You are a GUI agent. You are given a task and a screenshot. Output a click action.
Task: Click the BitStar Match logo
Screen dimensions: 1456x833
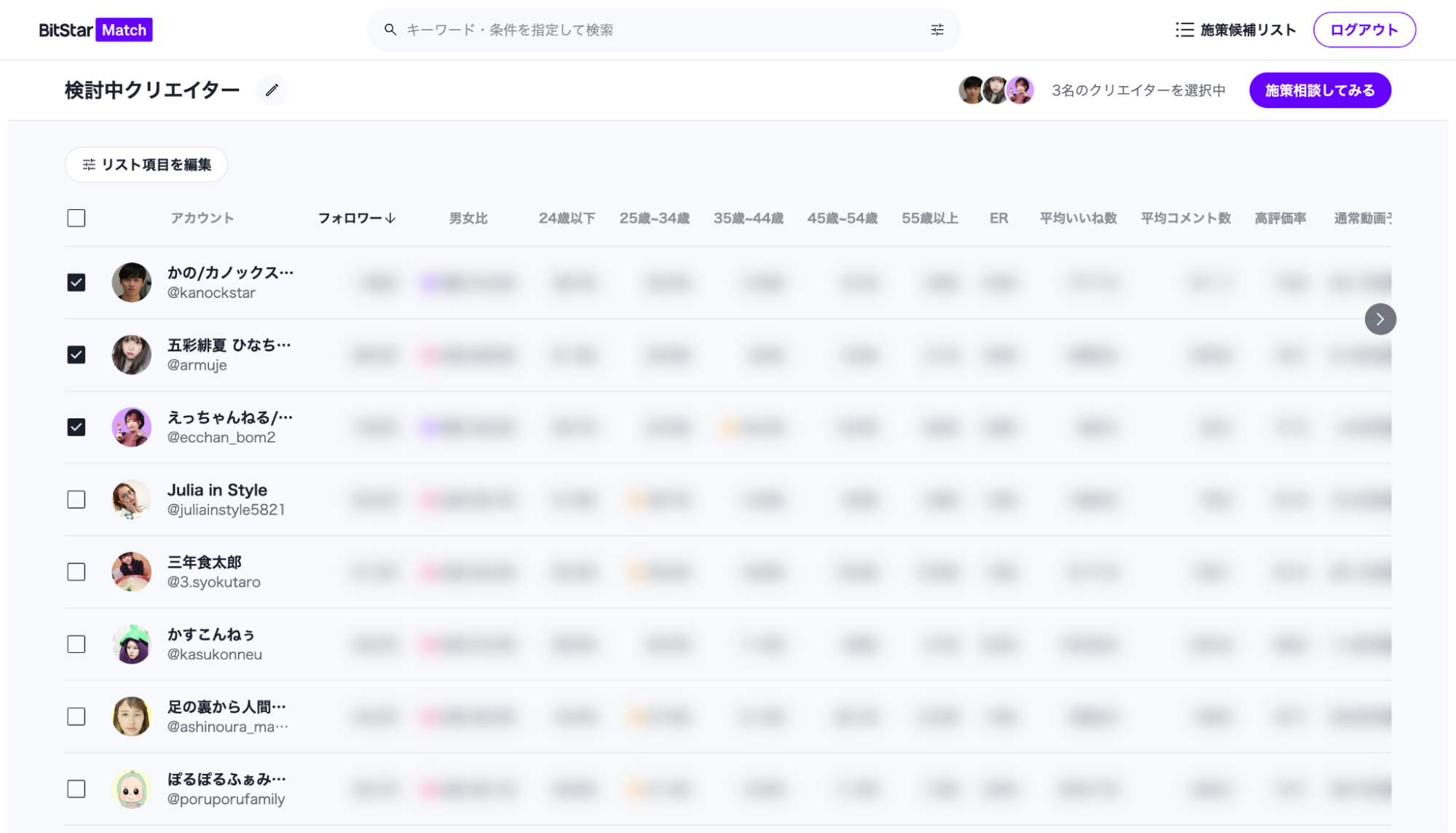[95, 30]
